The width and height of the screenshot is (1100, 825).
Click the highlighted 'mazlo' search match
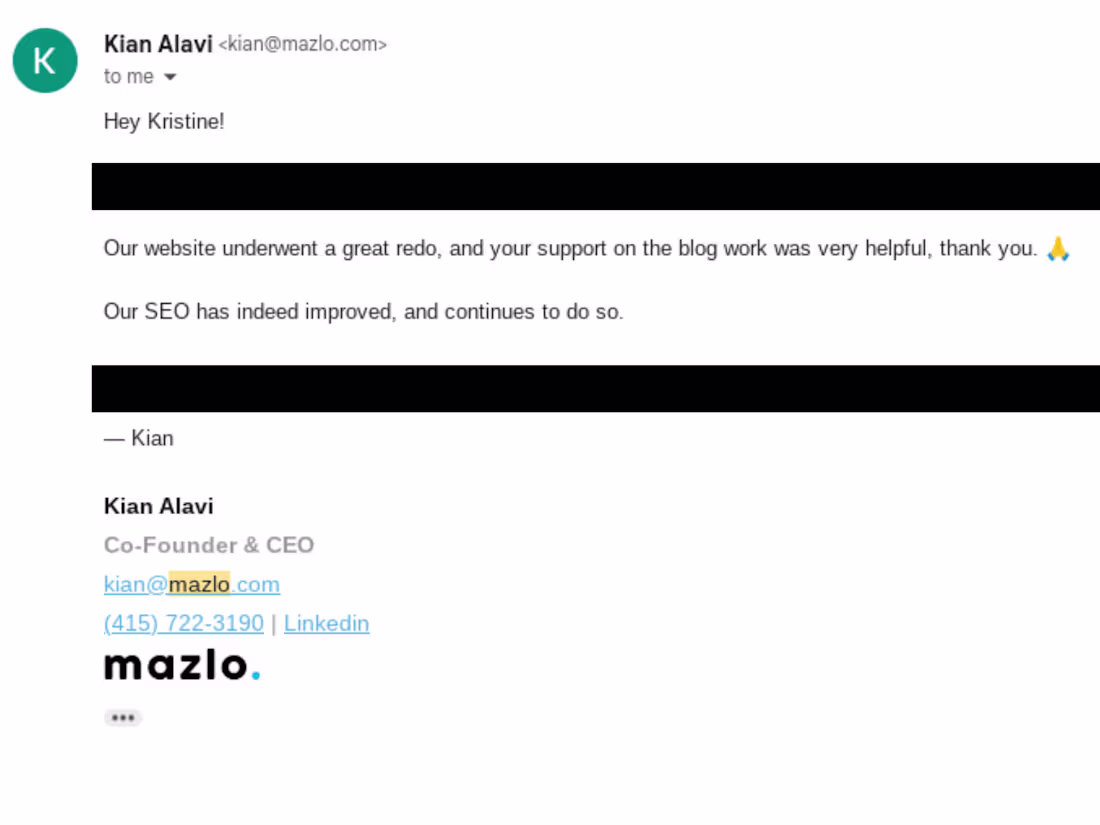point(199,584)
